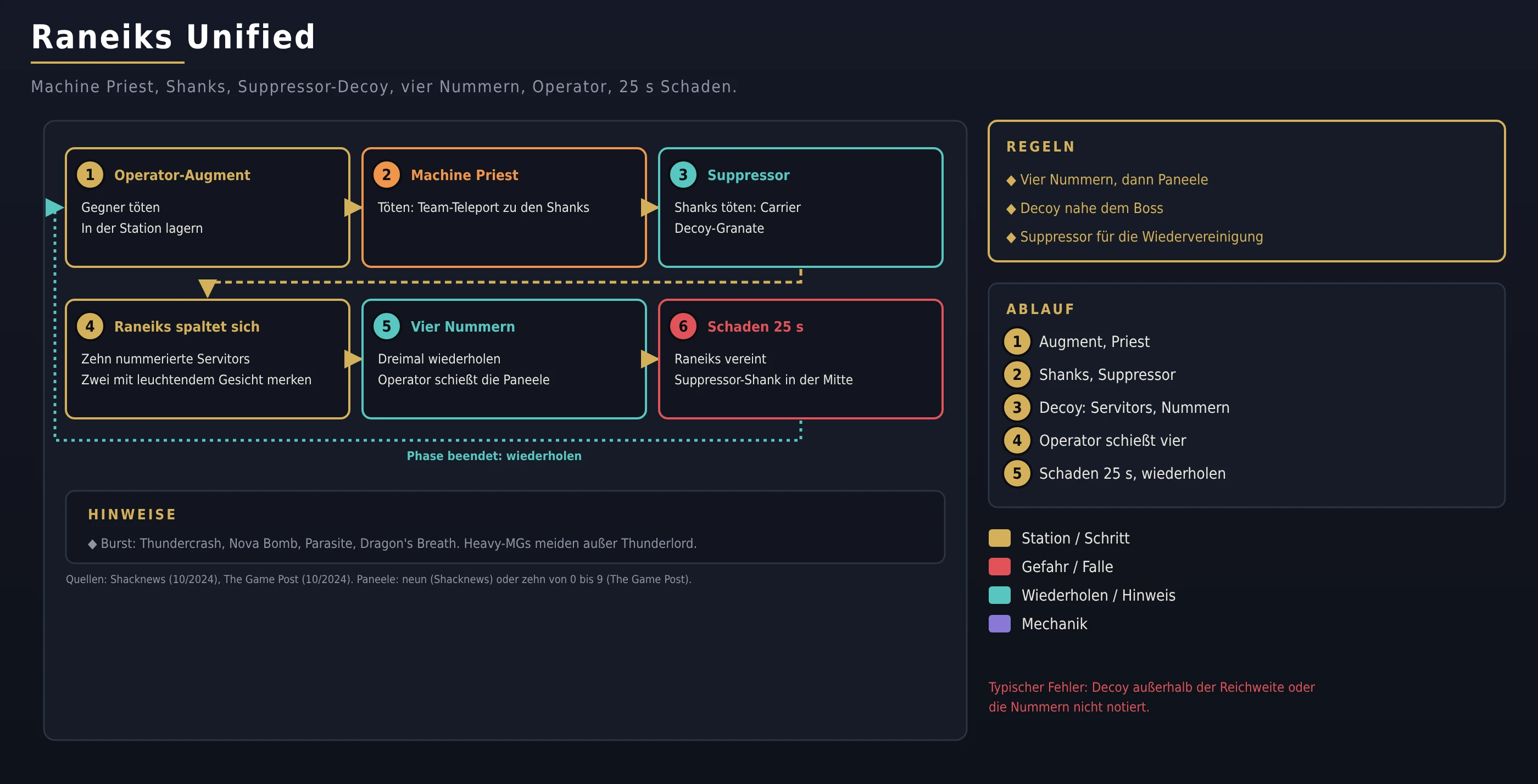Click 'Töten: Team-Teleport zu den Shanks' text
The height and width of the screenshot is (784, 1538).
pos(483,208)
